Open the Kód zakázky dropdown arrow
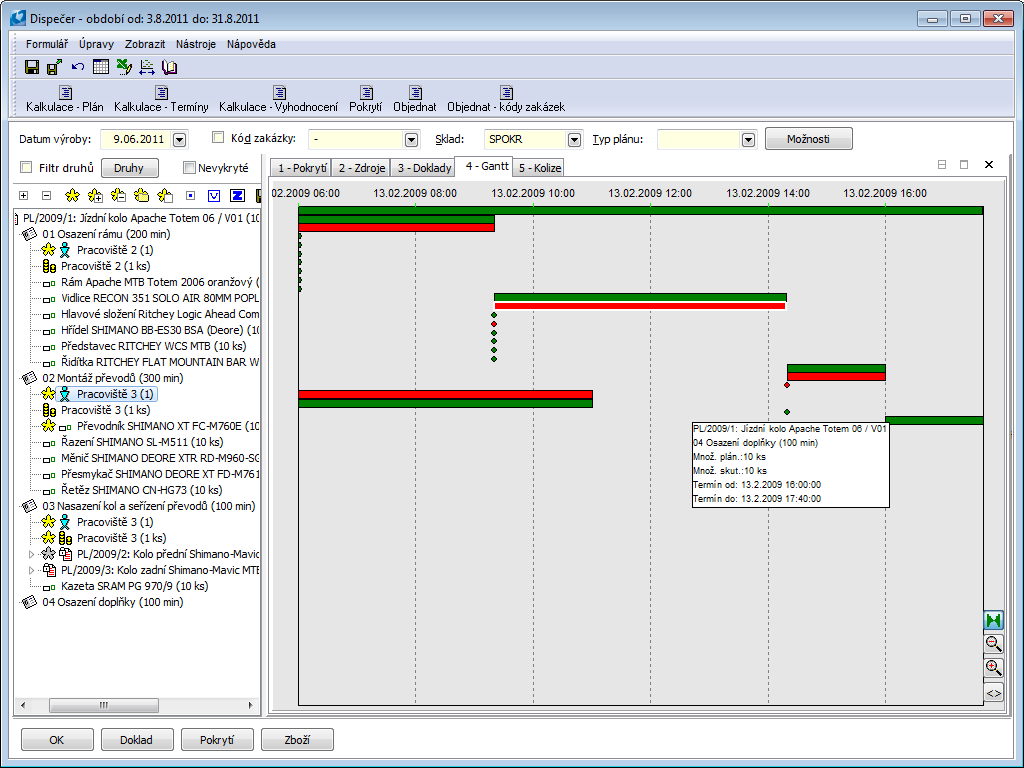 (411, 139)
